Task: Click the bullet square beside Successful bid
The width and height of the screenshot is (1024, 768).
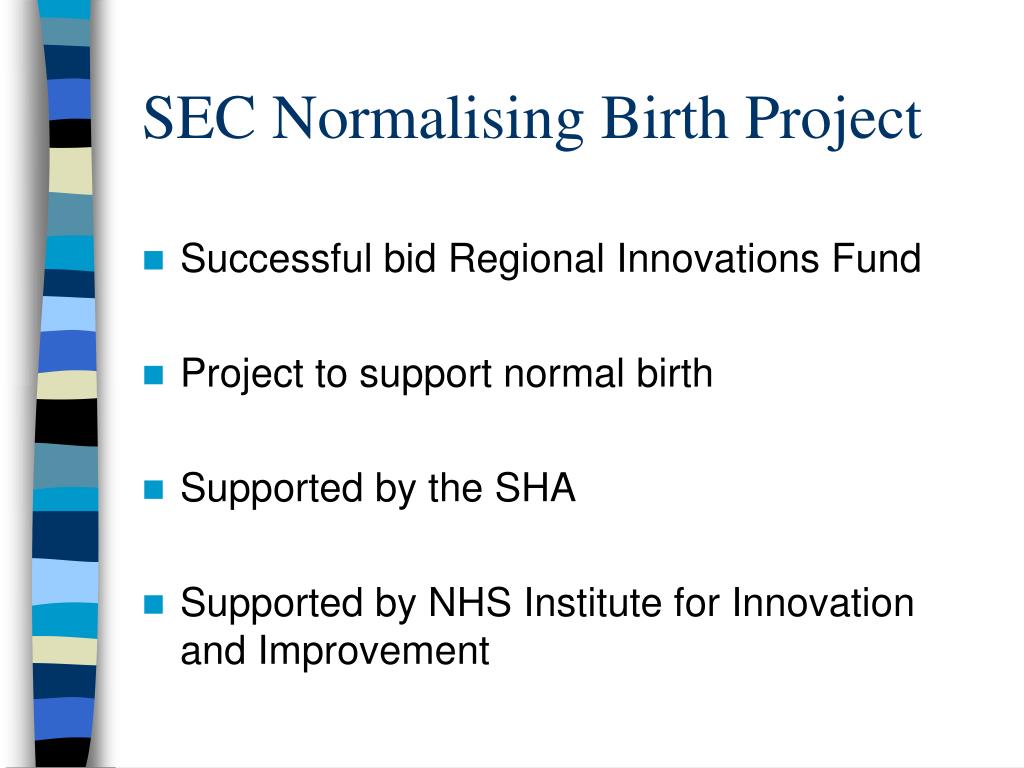Action: [153, 260]
